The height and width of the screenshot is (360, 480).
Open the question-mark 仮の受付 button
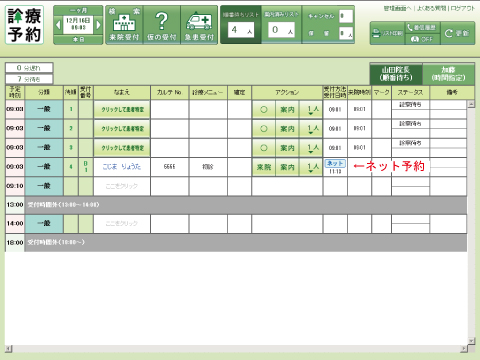click(x=162, y=25)
